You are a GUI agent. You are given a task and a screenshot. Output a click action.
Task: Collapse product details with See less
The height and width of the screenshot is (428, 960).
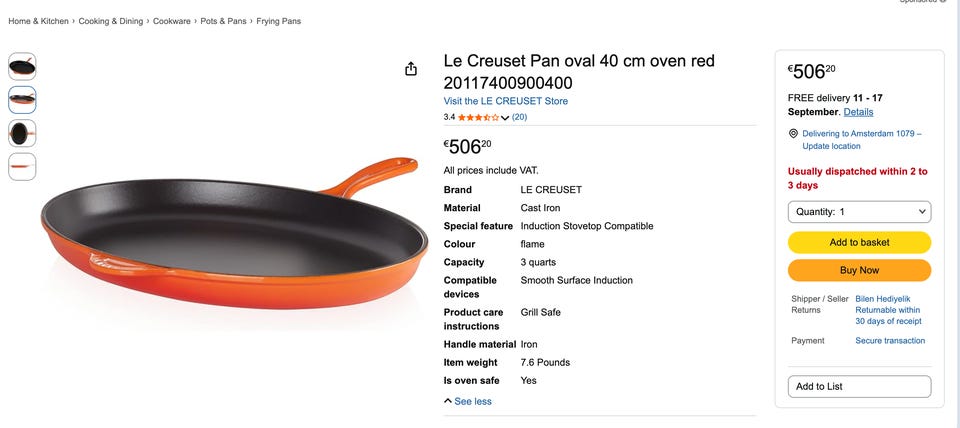[468, 402]
